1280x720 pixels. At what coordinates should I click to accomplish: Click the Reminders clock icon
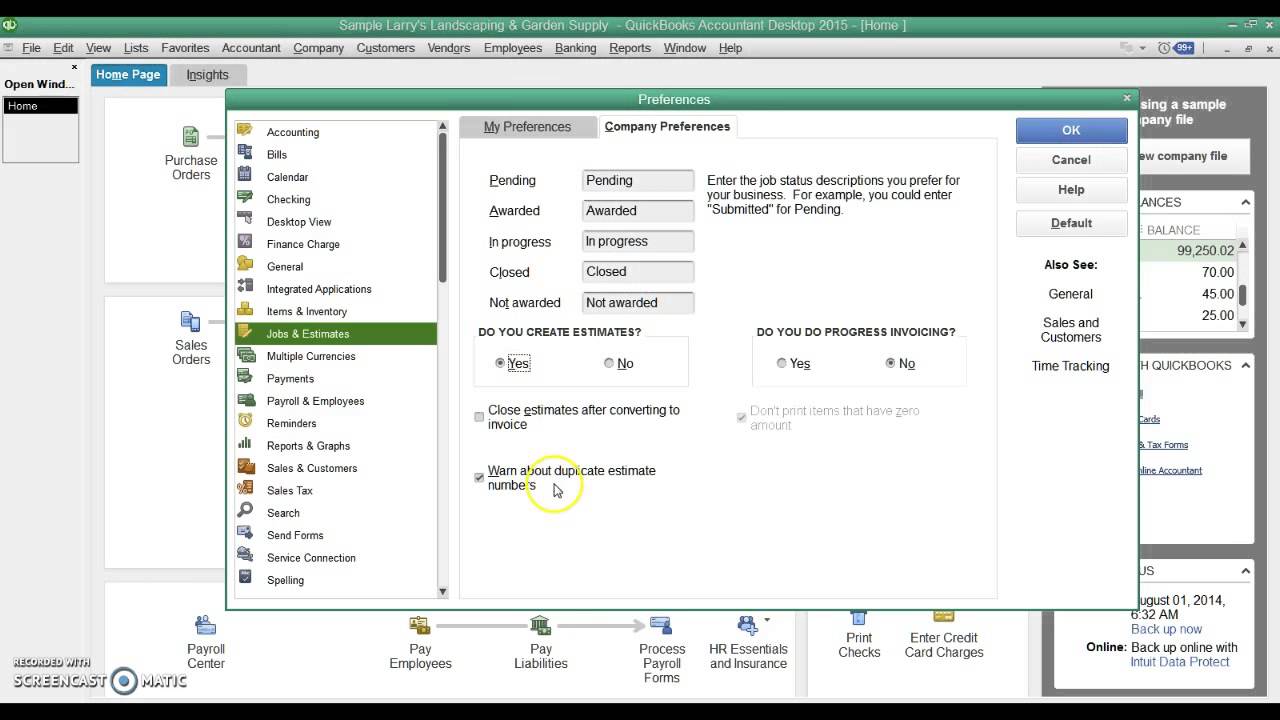(245, 422)
